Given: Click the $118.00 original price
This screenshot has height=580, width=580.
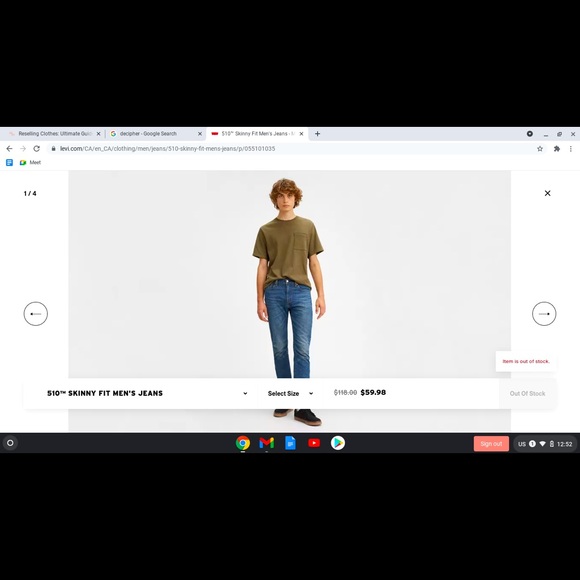Looking at the screenshot, I should coord(345,392).
